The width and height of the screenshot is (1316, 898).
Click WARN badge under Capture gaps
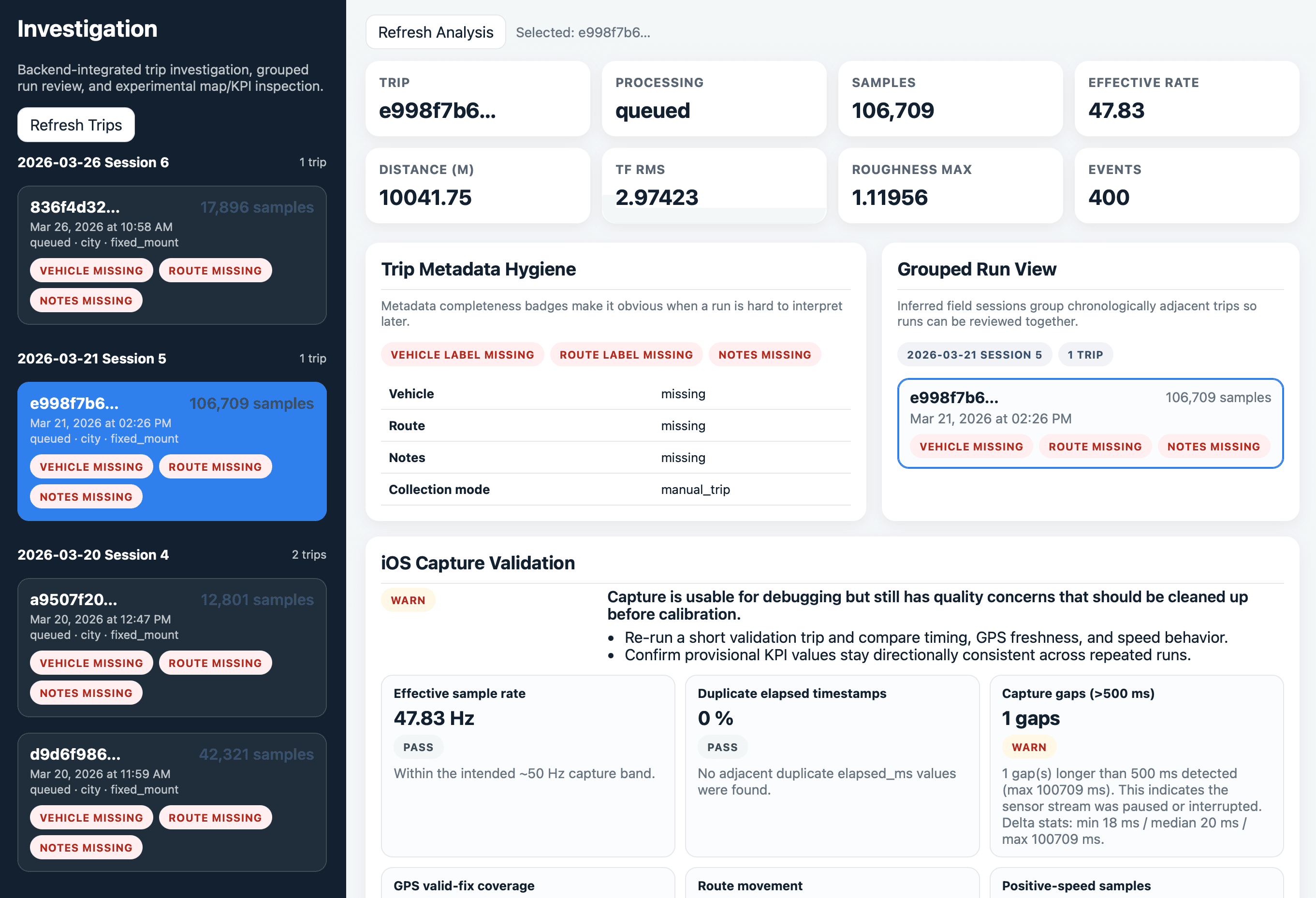point(1028,747)
